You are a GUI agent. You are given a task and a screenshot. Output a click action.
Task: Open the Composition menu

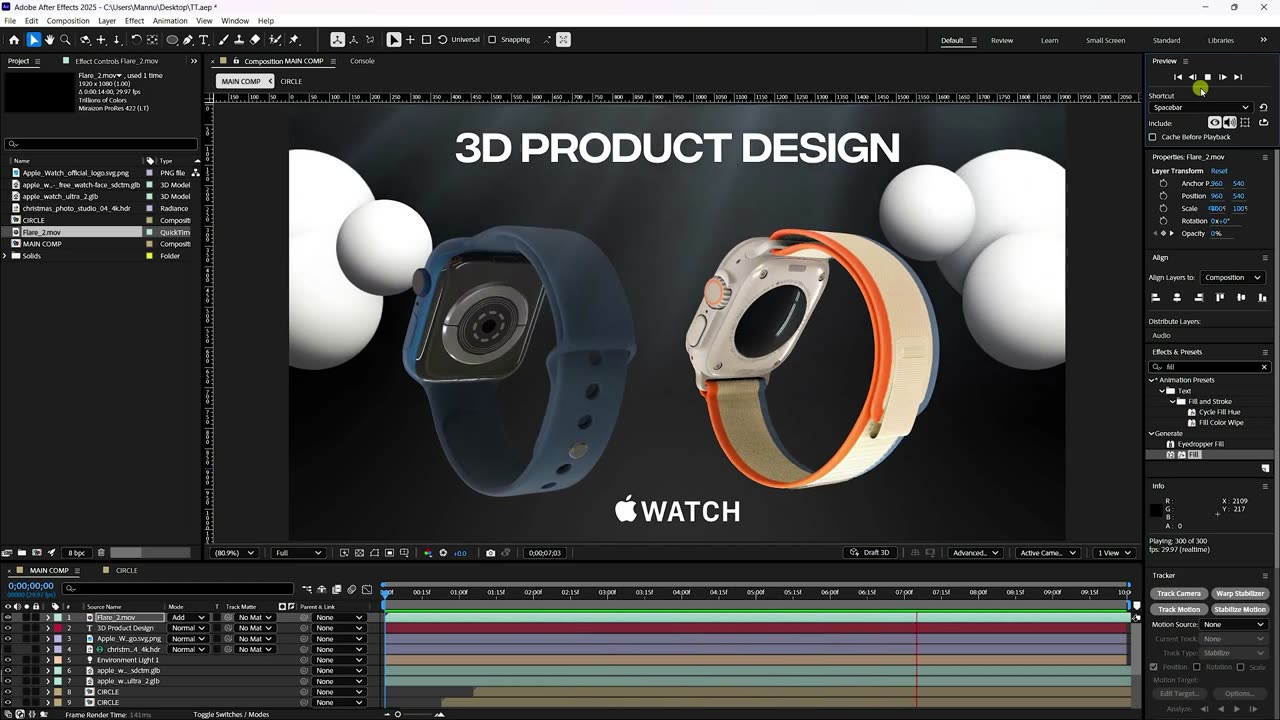(68, 20)
